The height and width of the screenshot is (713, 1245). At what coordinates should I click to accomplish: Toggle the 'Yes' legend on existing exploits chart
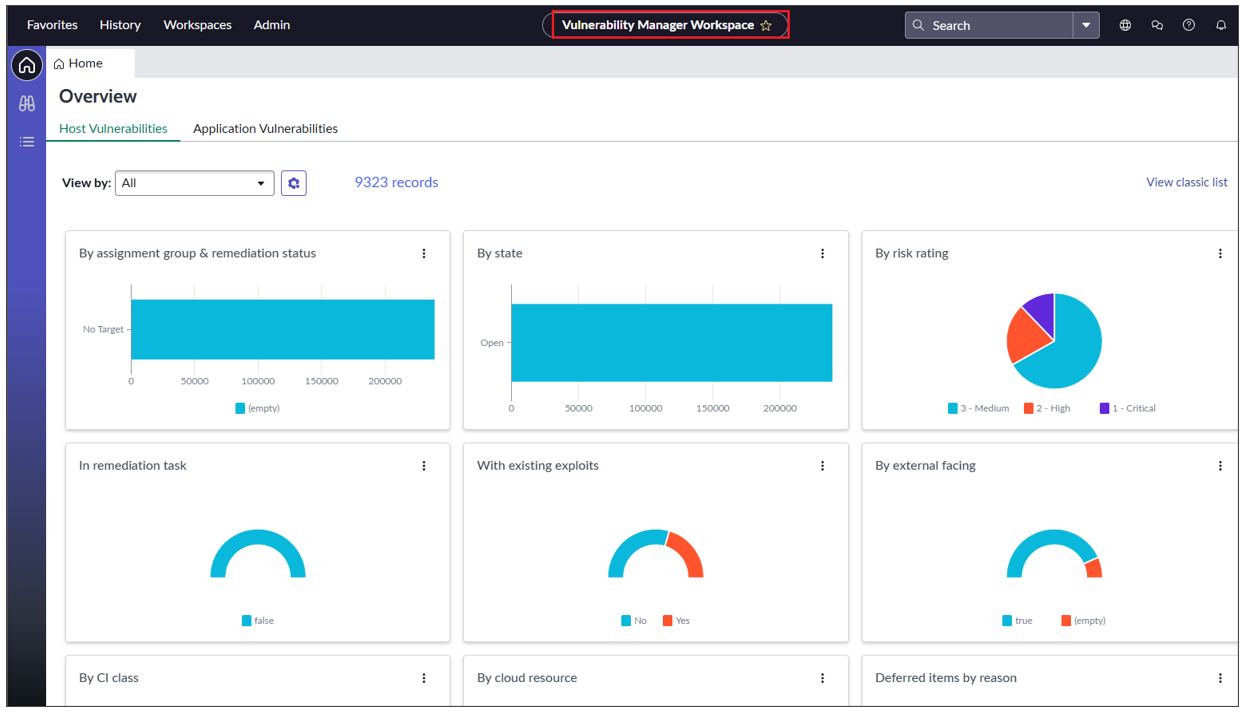[676, 620]
